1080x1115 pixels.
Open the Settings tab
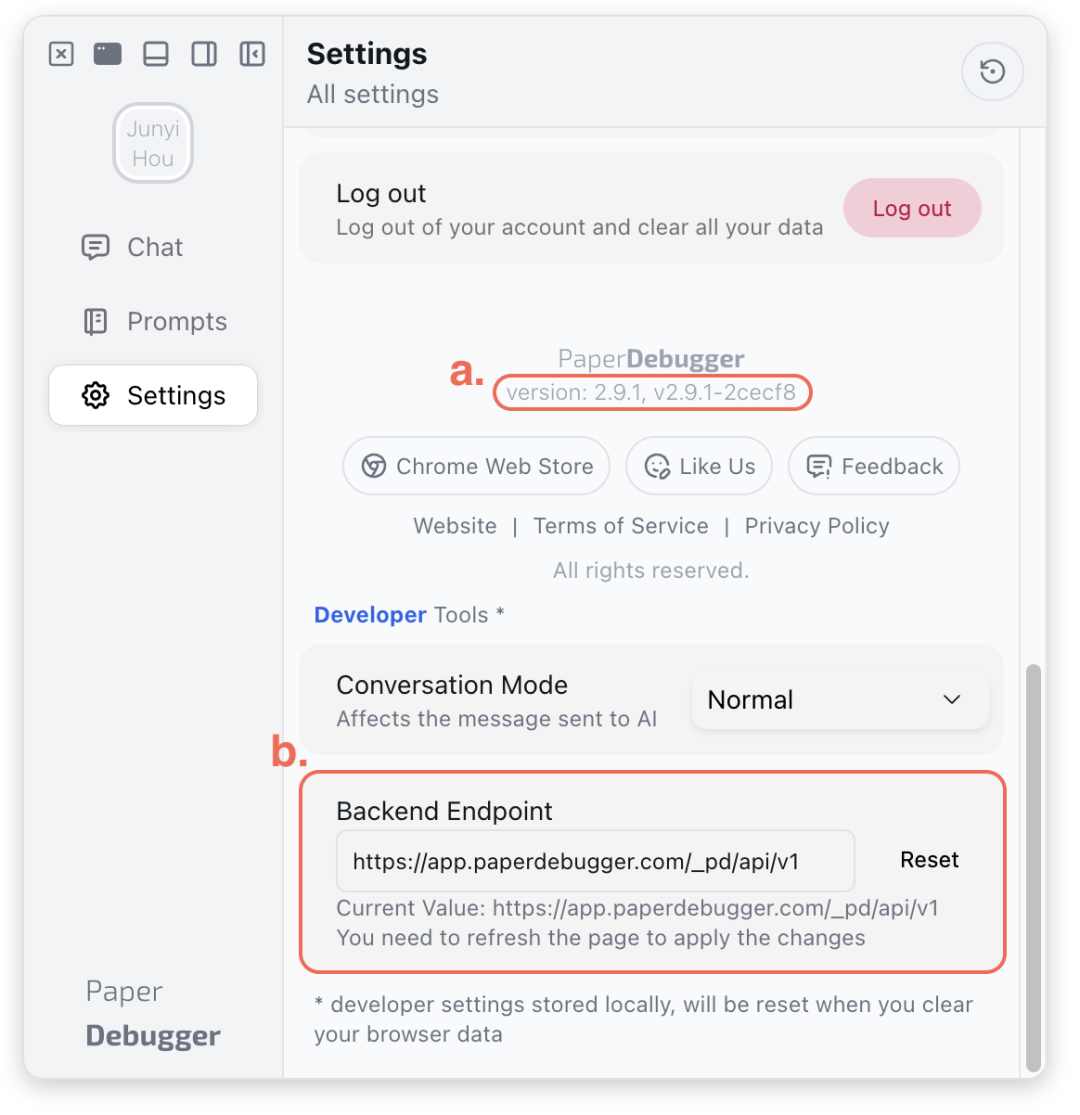tap(152, 395)
